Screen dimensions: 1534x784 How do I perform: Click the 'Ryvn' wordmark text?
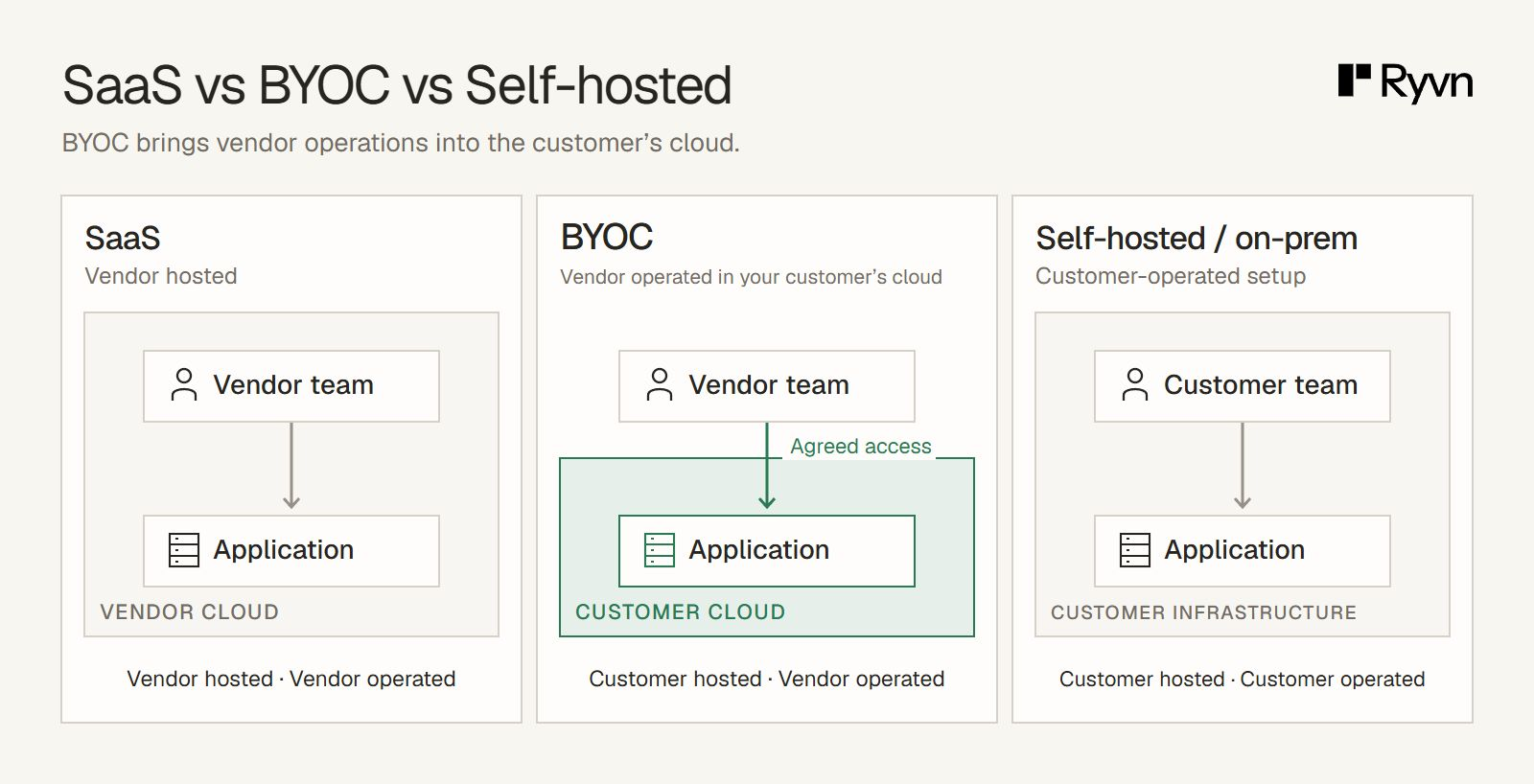1427,83
